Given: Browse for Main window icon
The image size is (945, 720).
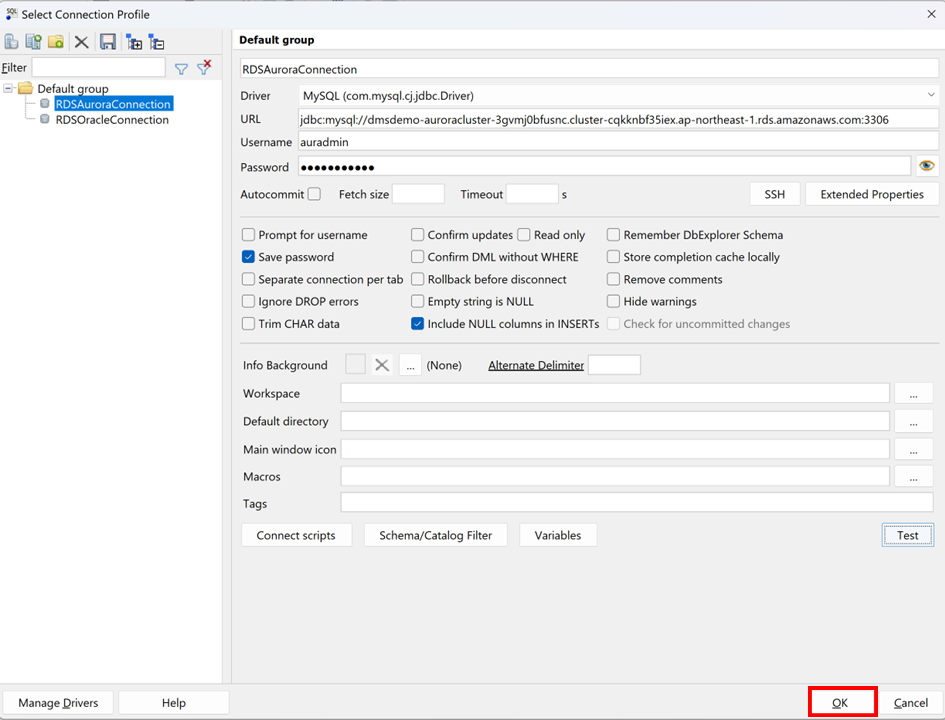Looking at the screenshot, I should 914,449.
